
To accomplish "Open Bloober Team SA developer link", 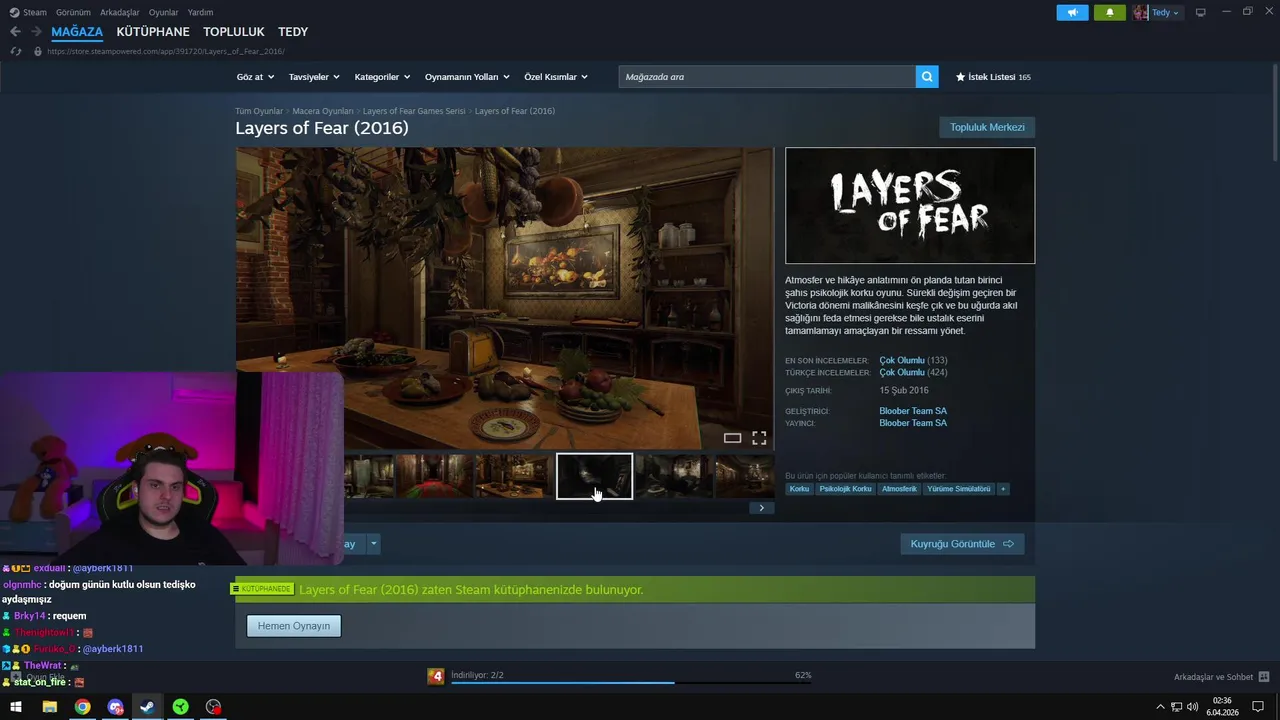I will (x=913, y=411).
